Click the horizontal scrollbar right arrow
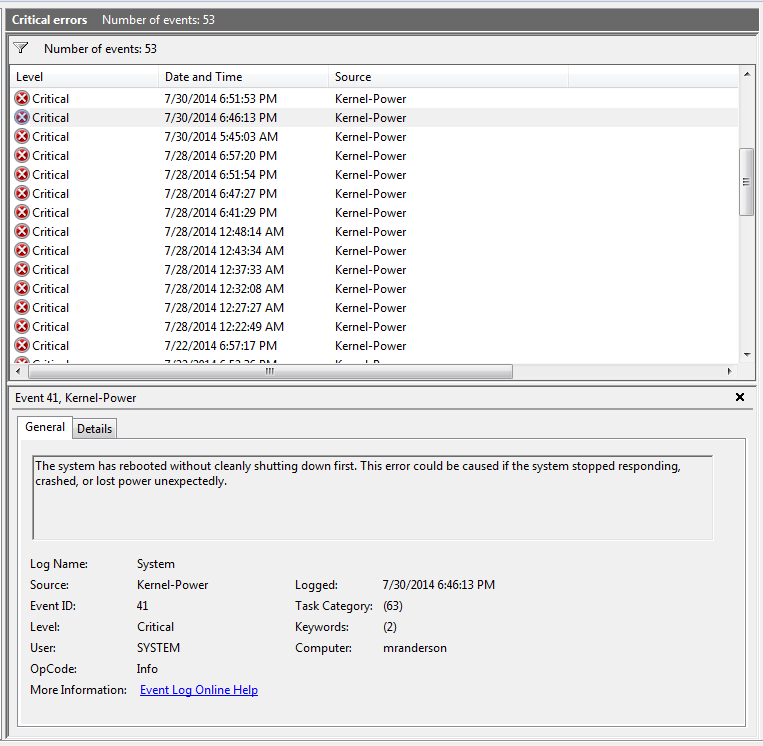The height and width of the screenshot is (746, 763). [729, 371]
